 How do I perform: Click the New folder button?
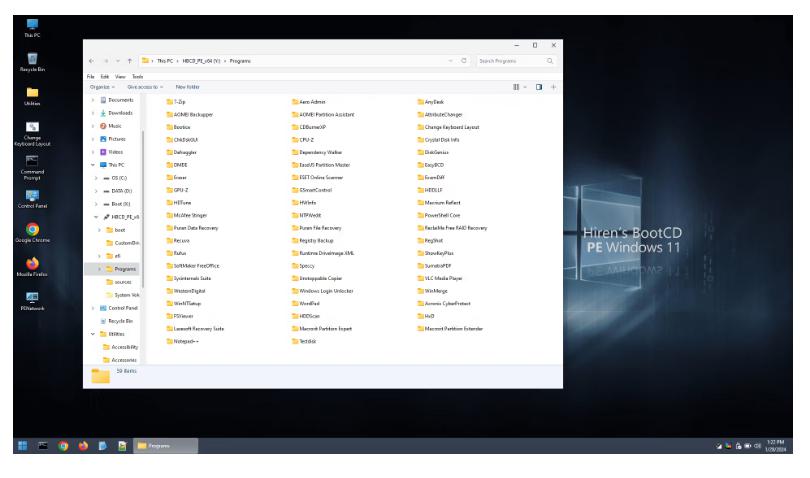click(188, 87)
